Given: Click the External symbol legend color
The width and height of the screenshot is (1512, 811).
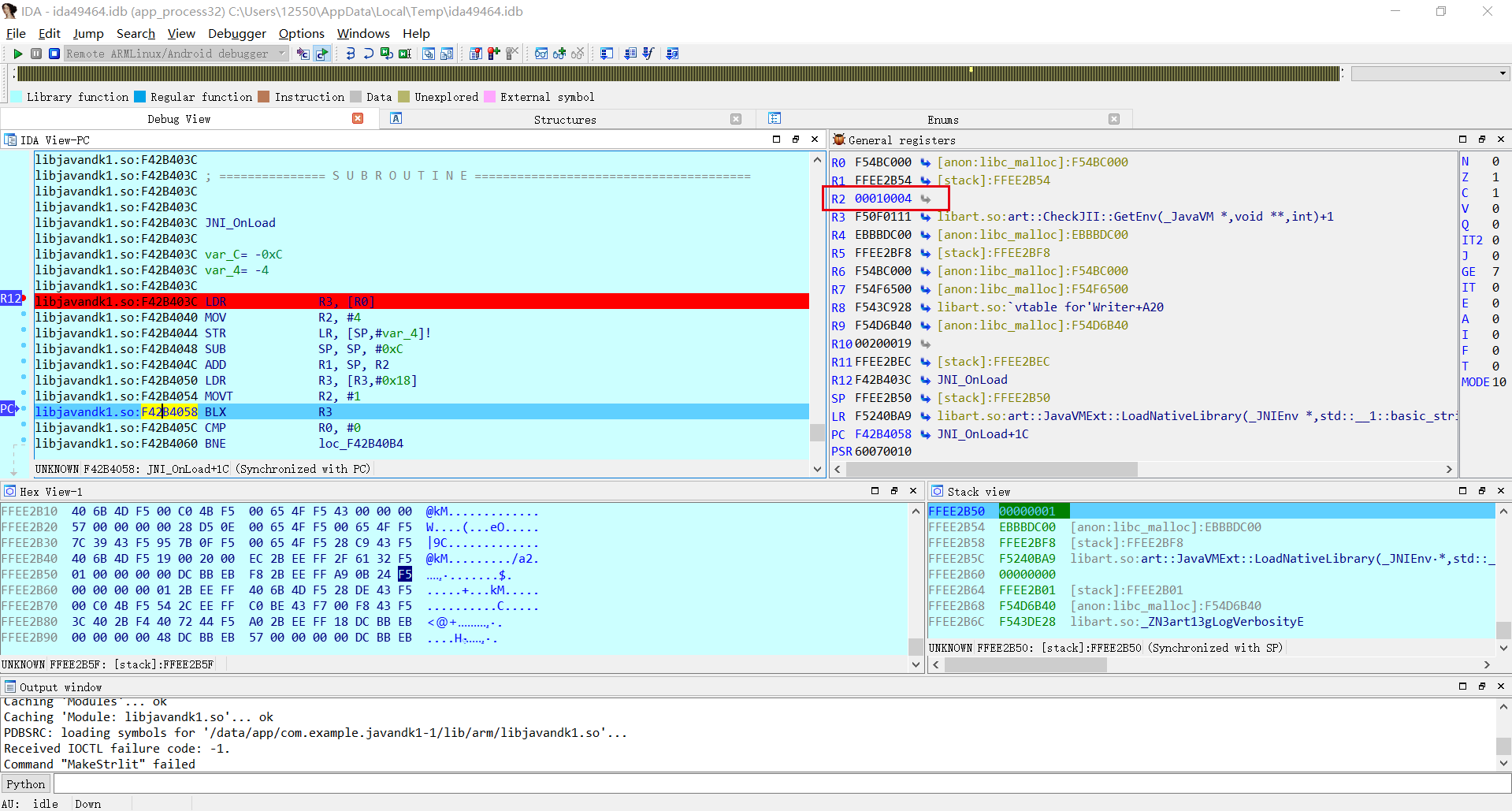Looking at the screenshot, I should pyautogui.click(x=490, y=97).
